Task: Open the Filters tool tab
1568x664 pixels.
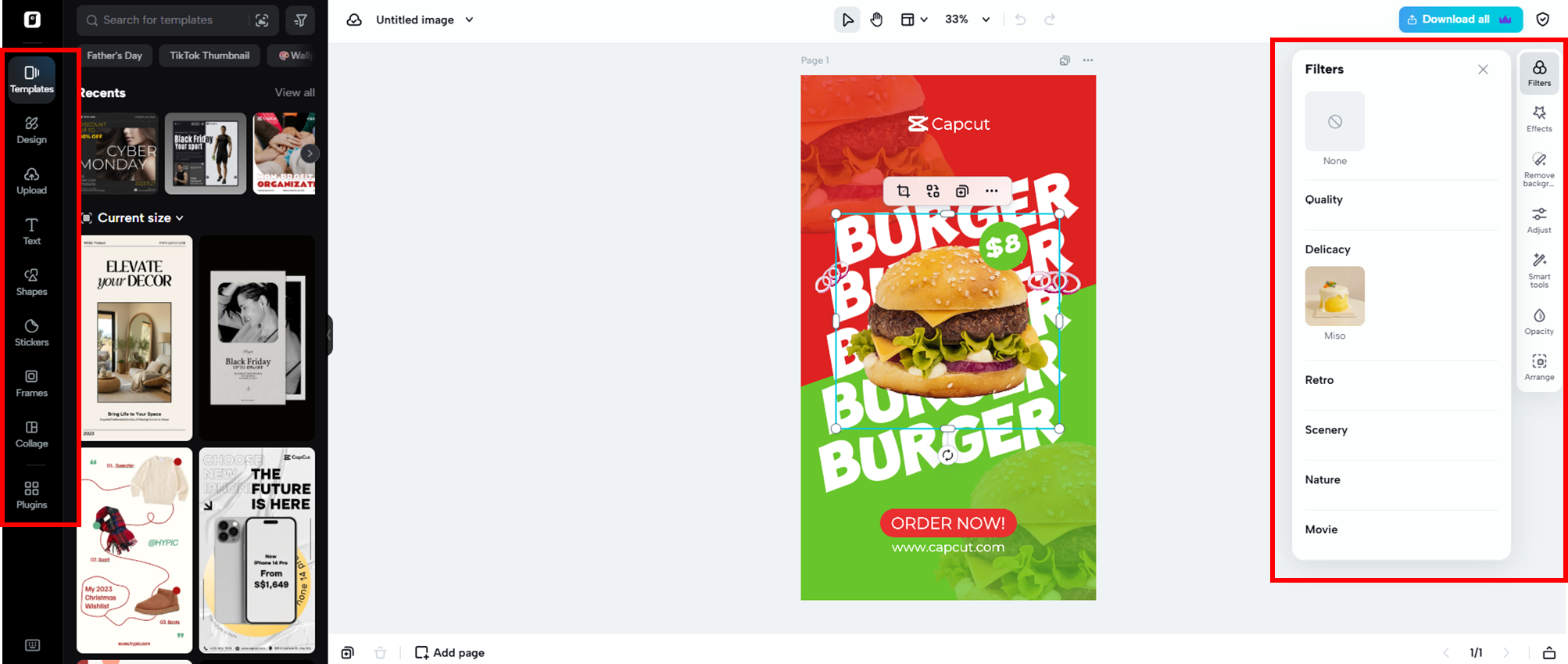Action: [x=1539, y=73]
